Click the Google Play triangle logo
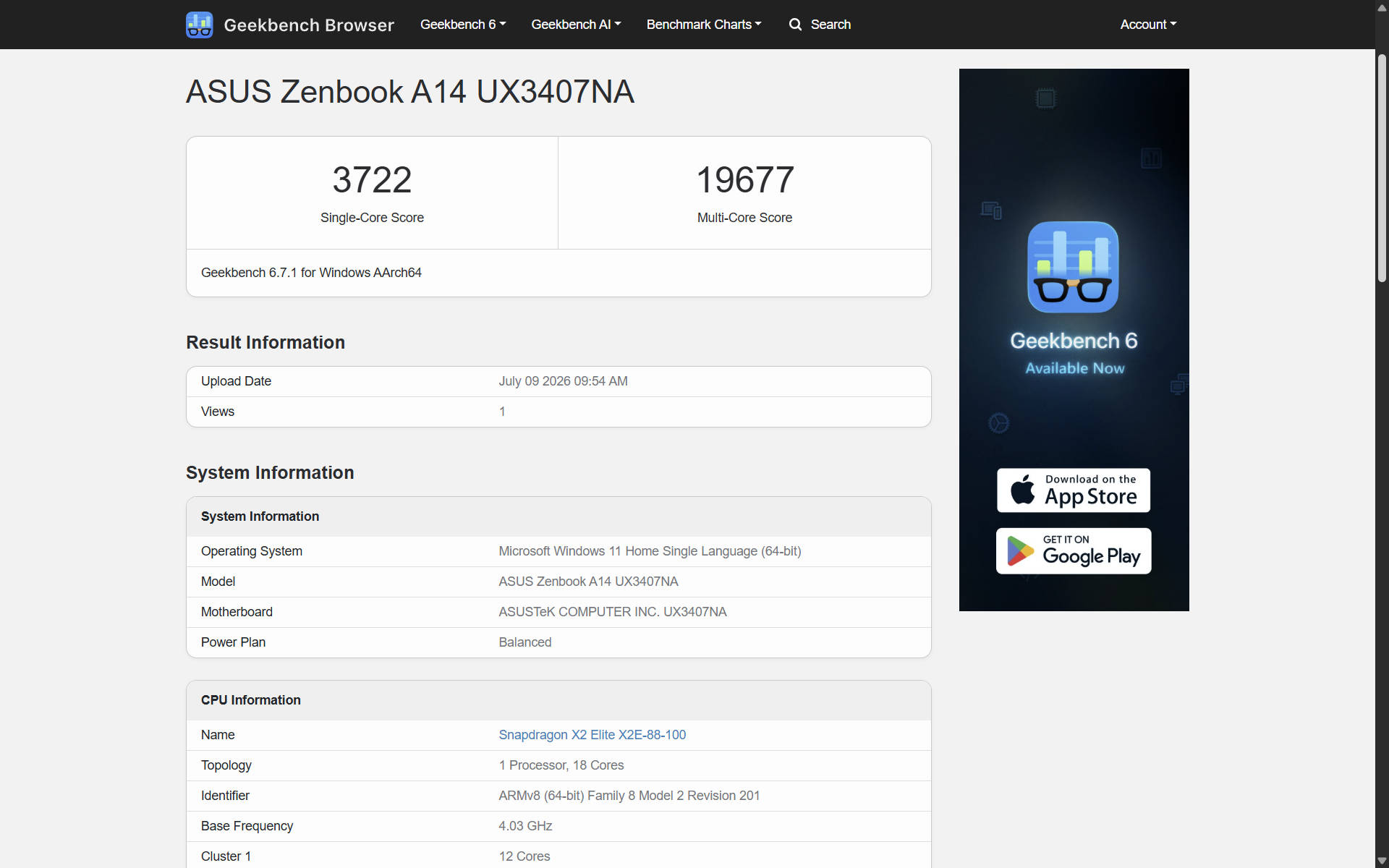 click(x=1020, y=551)
